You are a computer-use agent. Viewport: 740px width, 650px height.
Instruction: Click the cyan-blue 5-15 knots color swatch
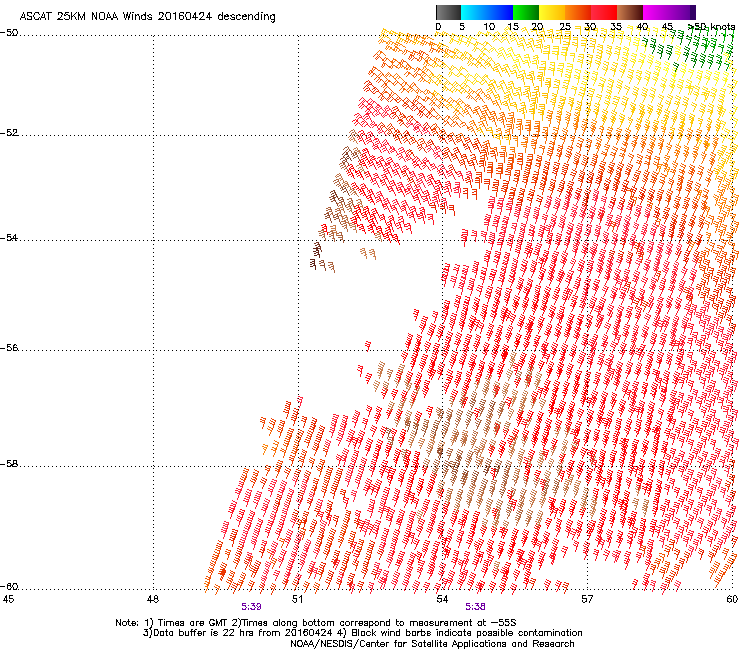coord(486,12)
